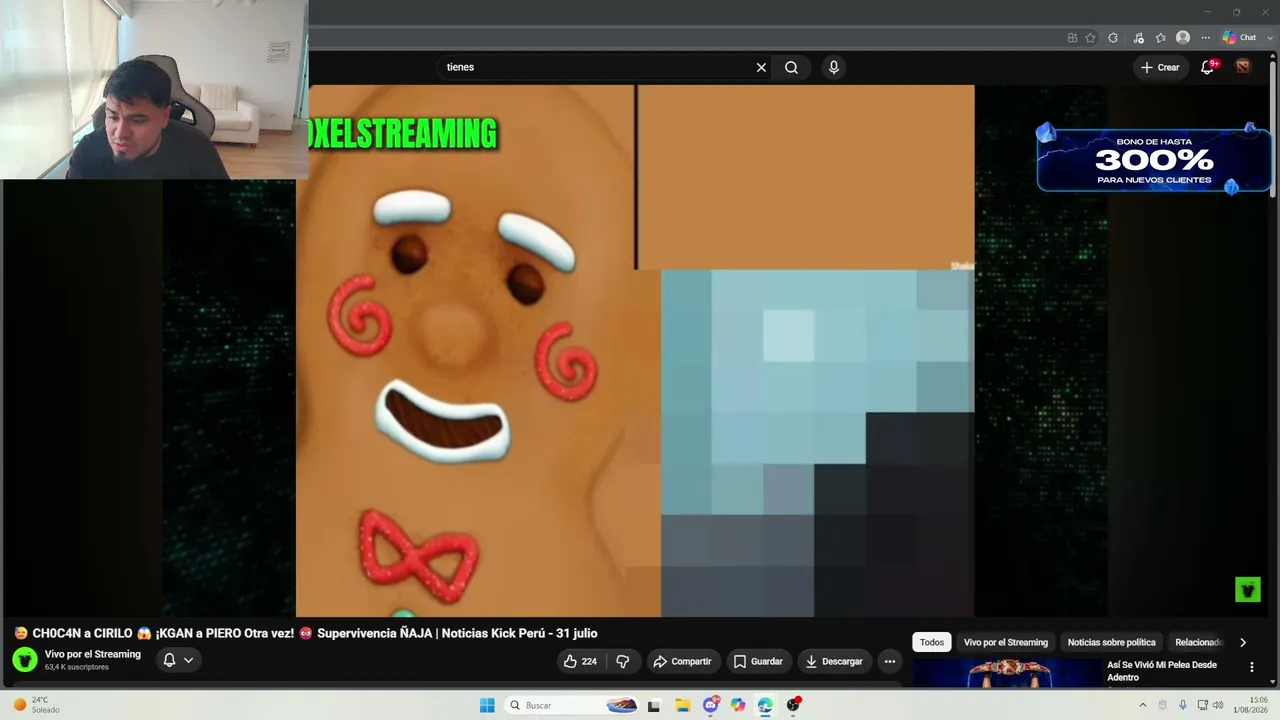This screenshot has width=1280, height=720.
Task: Open the browser media control icon
Action: 1138,38
